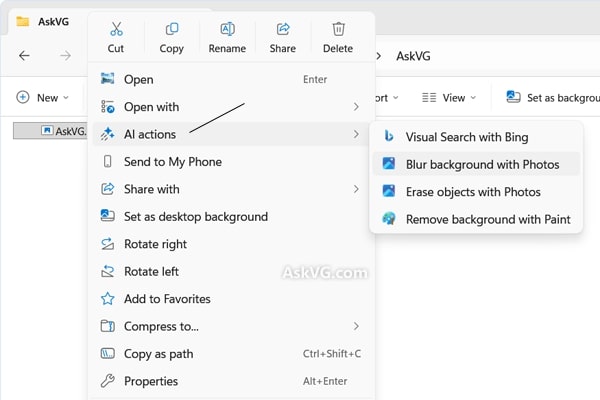Click the Compress to folder icon
This screenshot has height=400, width=600.
(x=108, y=326)
